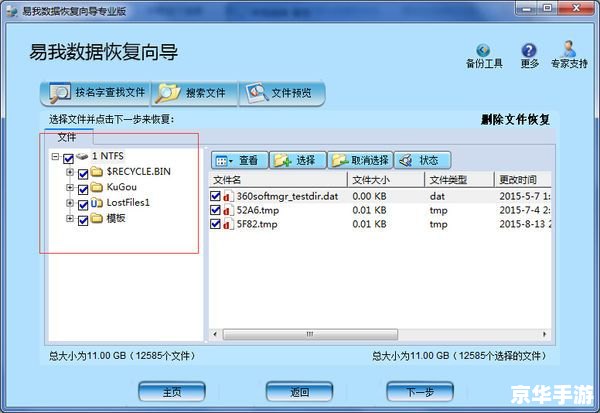
Task: Toggle the LostFiles1 checkbox
Action: click(83, 205)
